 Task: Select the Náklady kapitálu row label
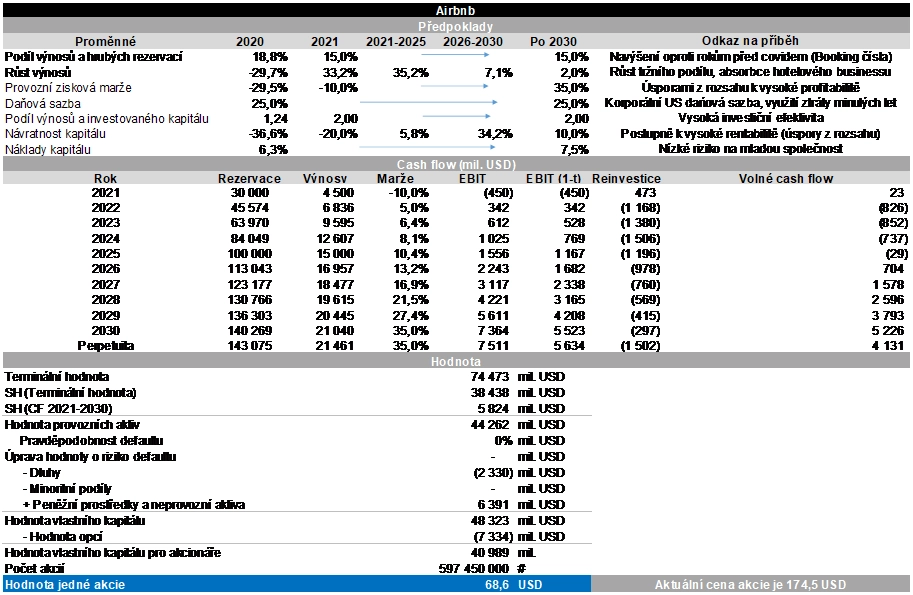pyautogui.click(x=48, y=150)
